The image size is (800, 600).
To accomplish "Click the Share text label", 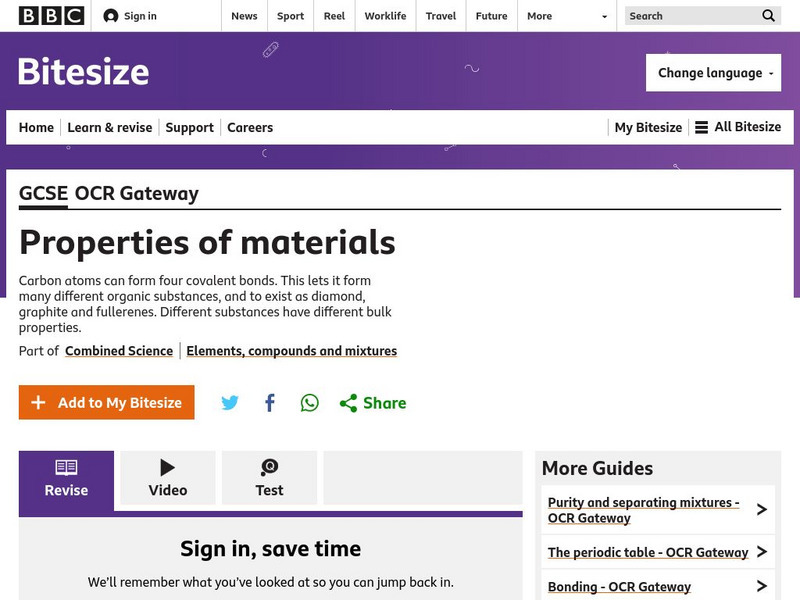I will tap(385, 403).
